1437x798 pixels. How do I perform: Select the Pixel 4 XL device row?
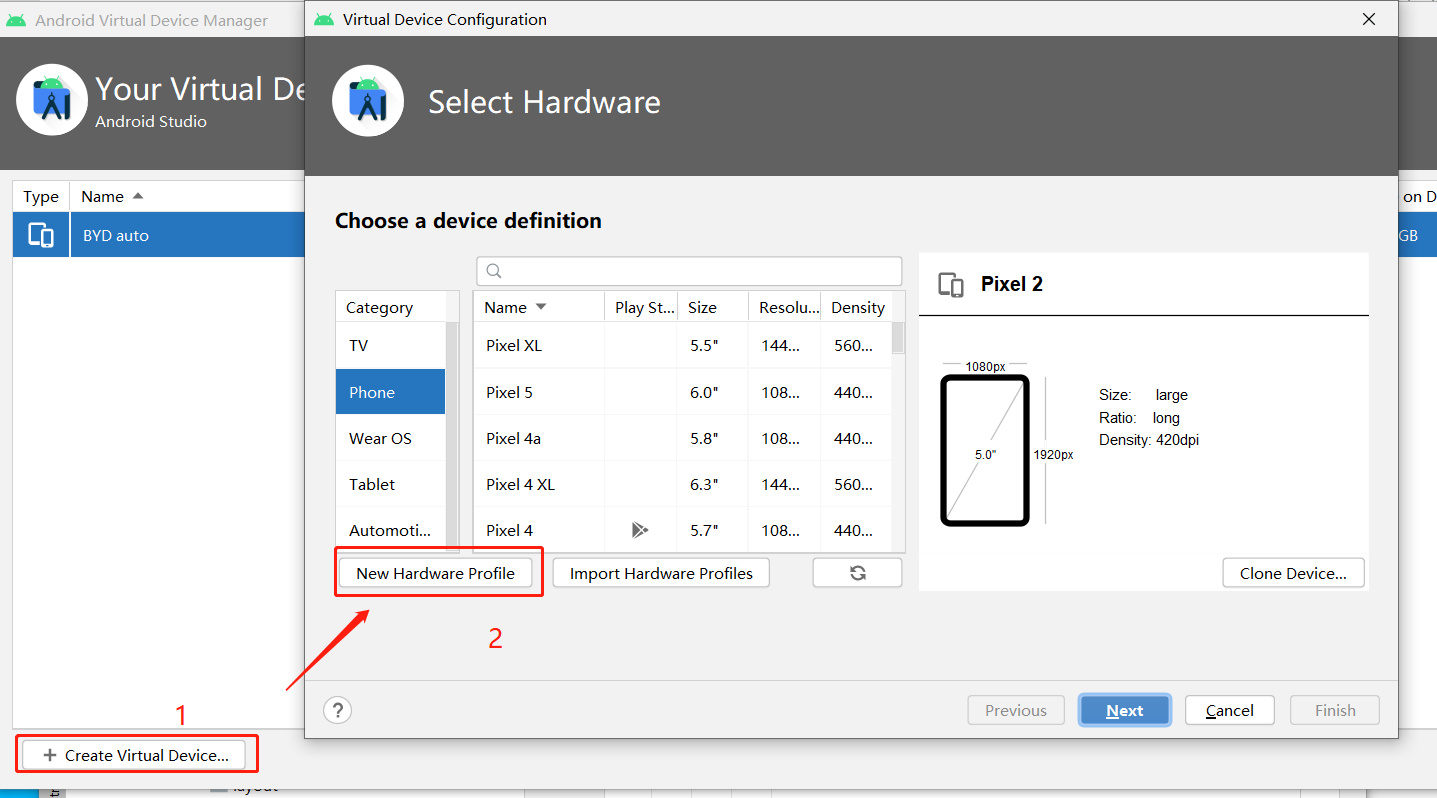pos(682,484)
